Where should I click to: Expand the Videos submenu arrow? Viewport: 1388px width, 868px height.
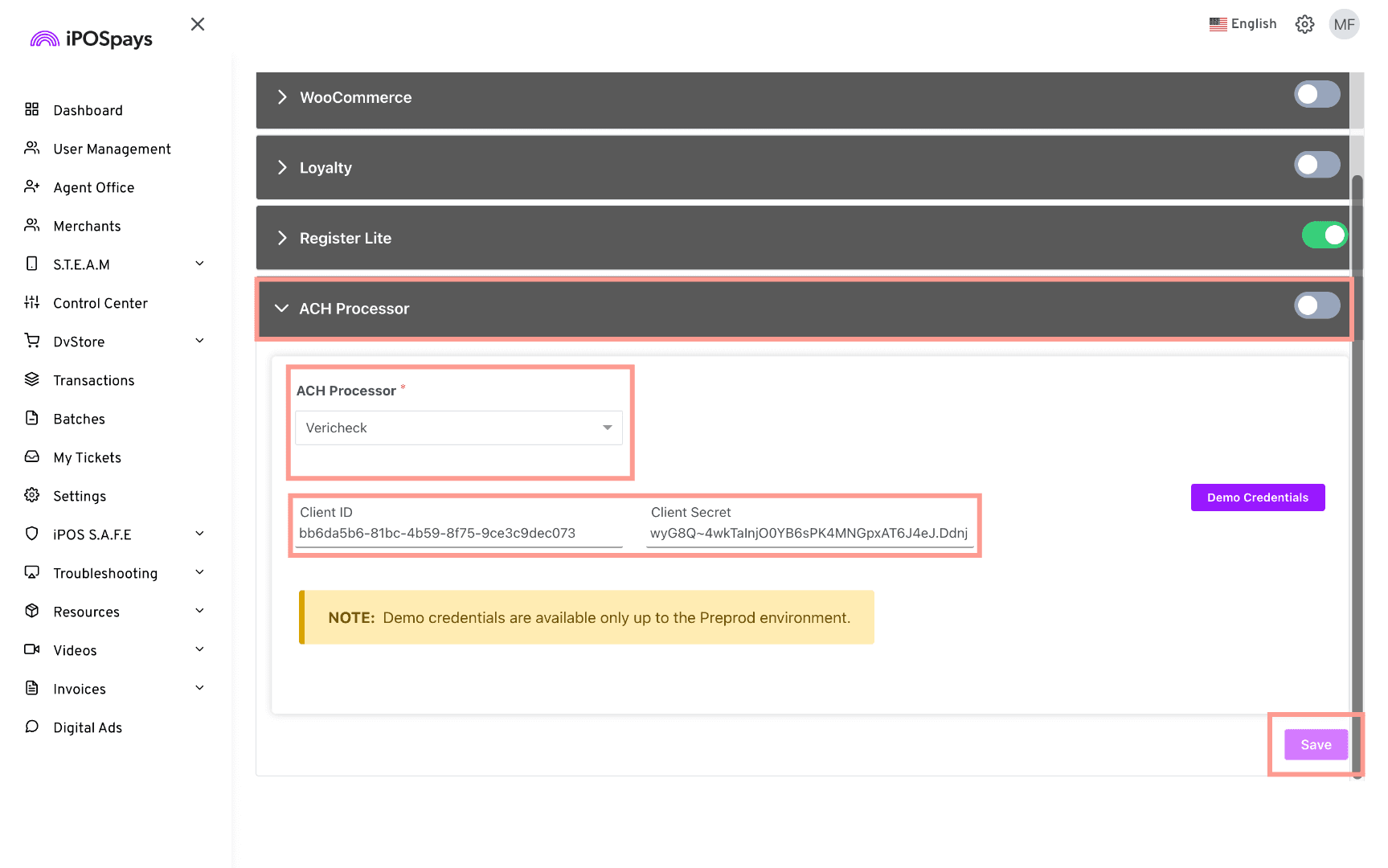pos(200,649)
